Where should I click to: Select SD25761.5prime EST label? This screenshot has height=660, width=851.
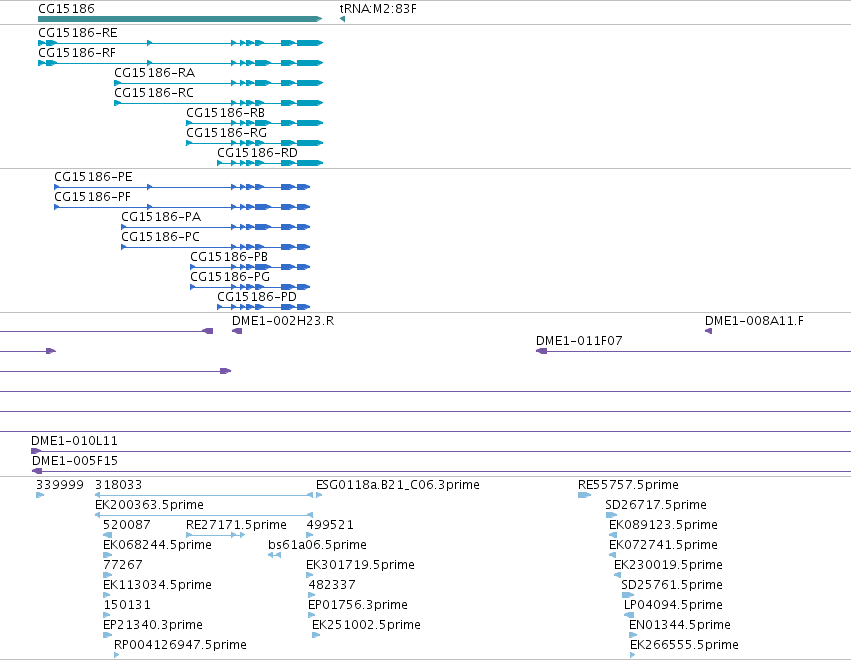671,585
